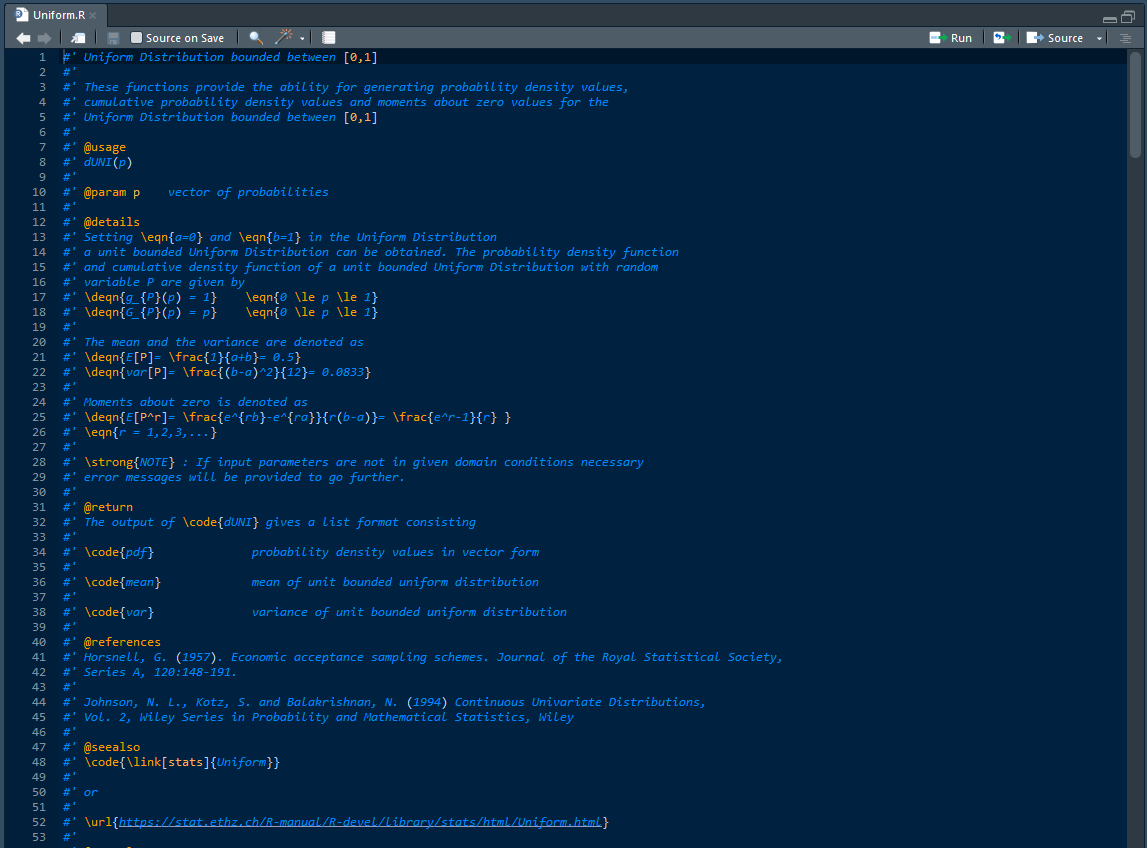Click the compile report notebook icon

[x=328, y=38]
